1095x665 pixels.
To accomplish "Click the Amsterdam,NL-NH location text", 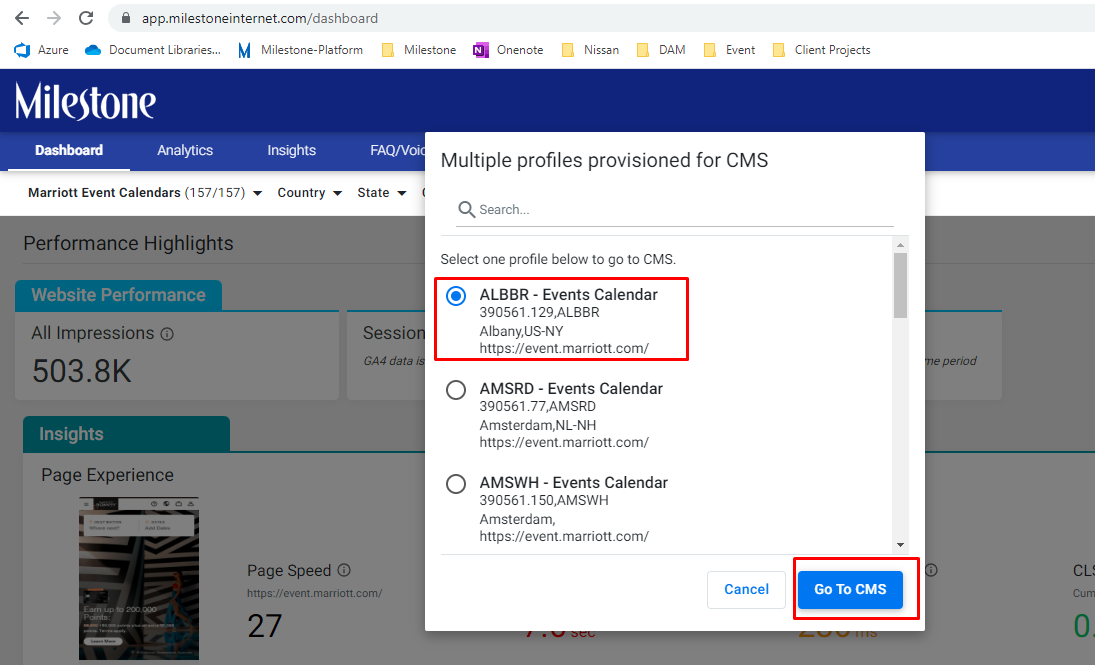I will pos(538,425).
